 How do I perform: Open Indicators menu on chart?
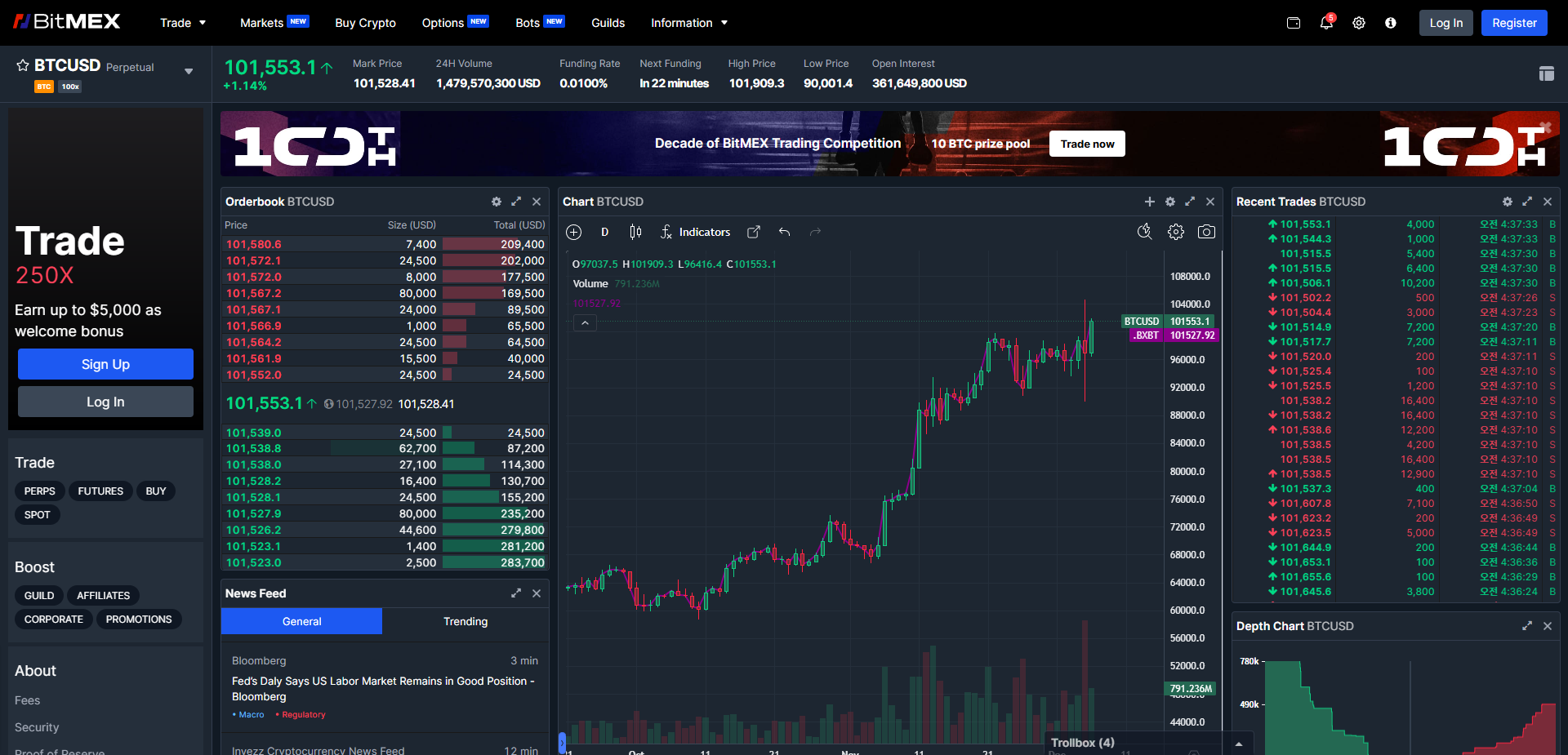[695, 233]
